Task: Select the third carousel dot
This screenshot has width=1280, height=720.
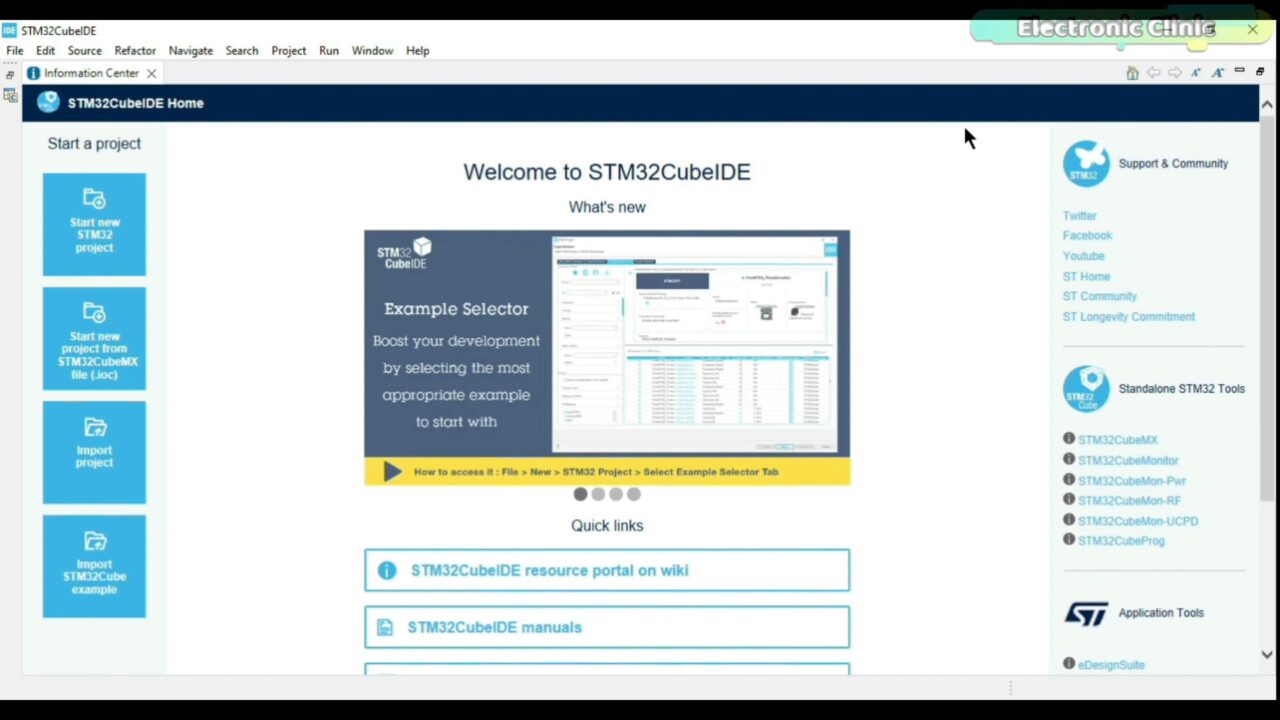Action: (616, 494)
